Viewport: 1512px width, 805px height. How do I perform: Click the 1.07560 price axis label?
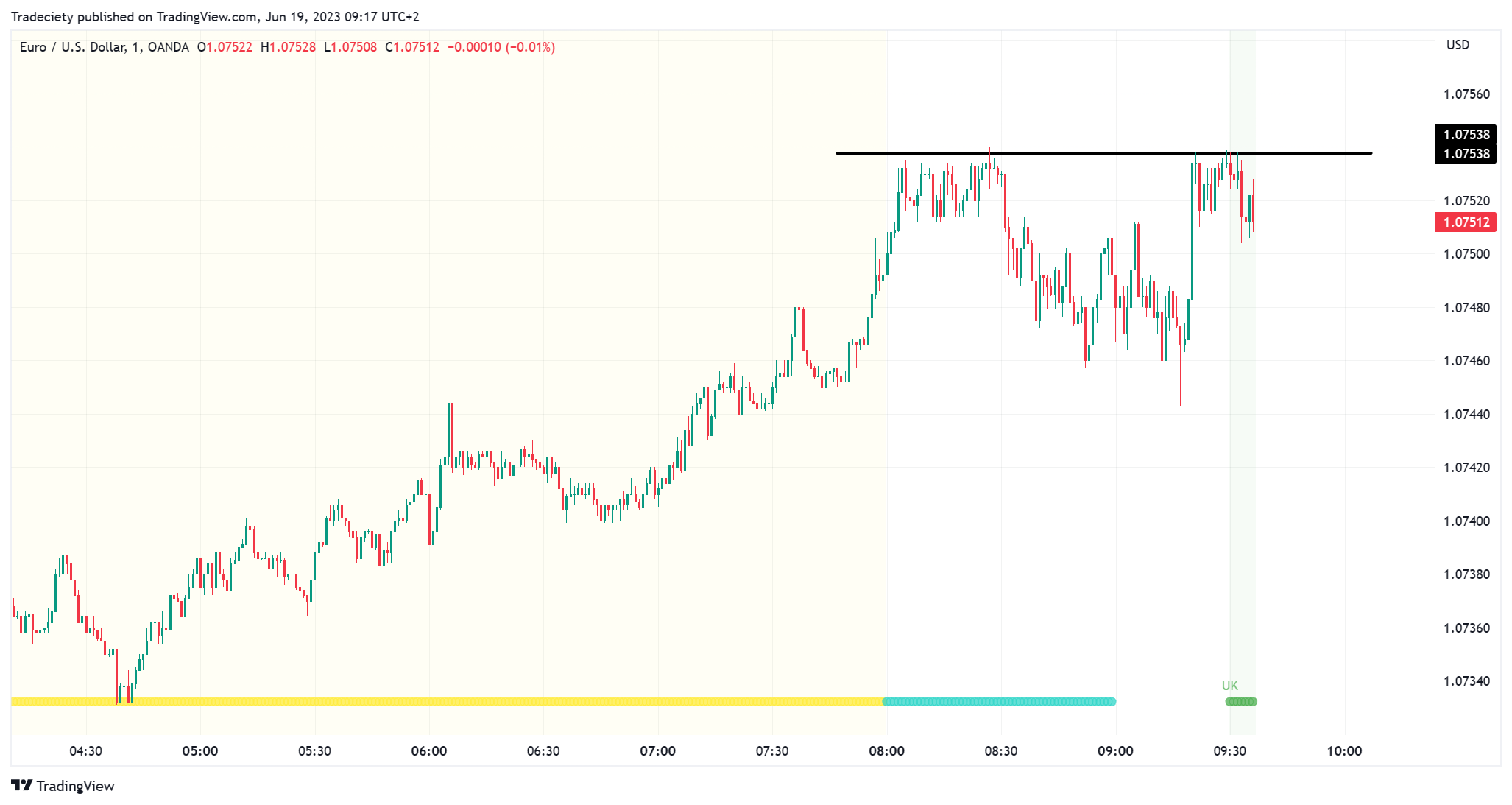pyautogui.click(x=1466, y=94)
